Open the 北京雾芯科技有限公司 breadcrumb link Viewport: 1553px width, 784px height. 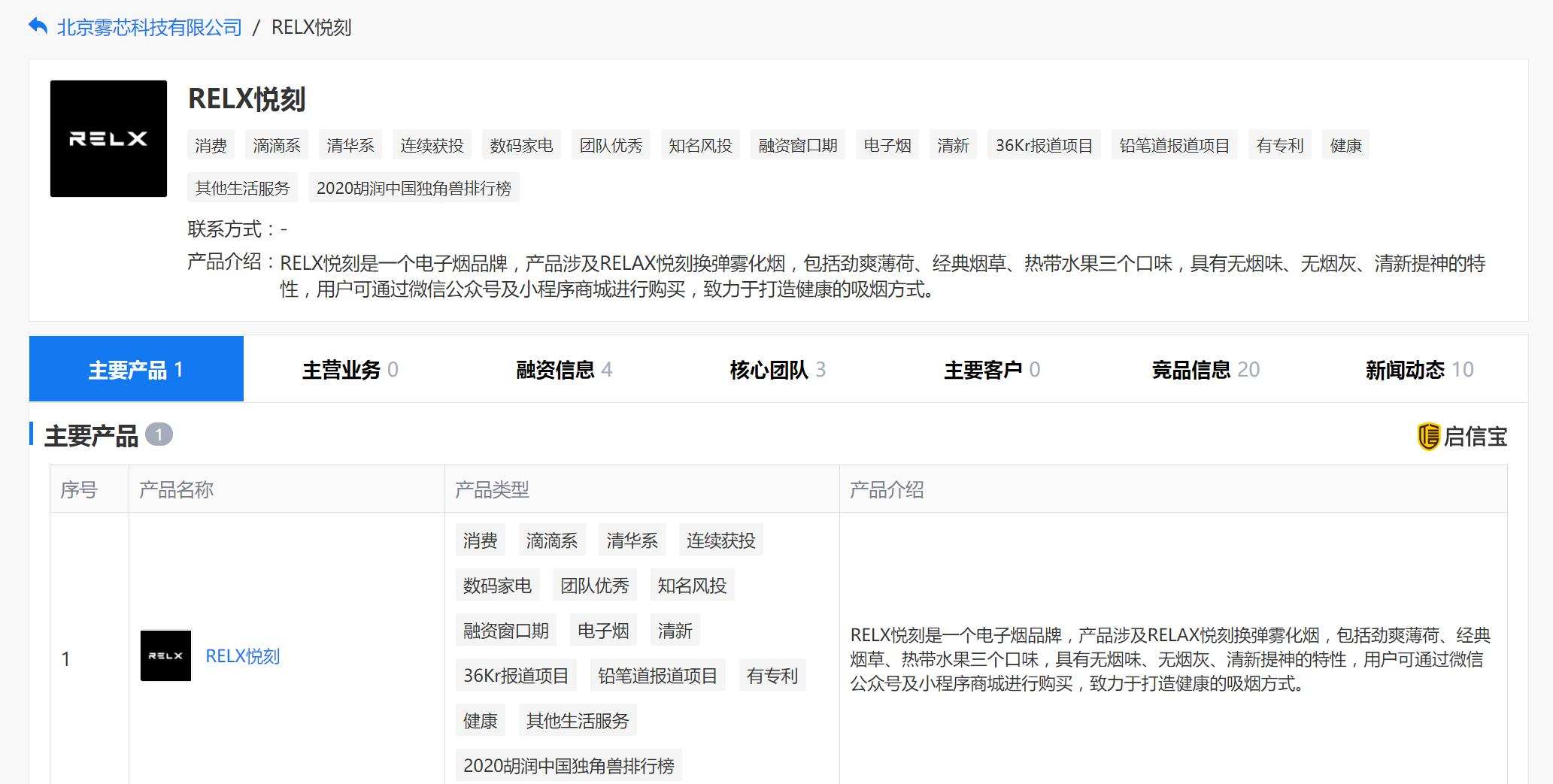click(148, 27)
